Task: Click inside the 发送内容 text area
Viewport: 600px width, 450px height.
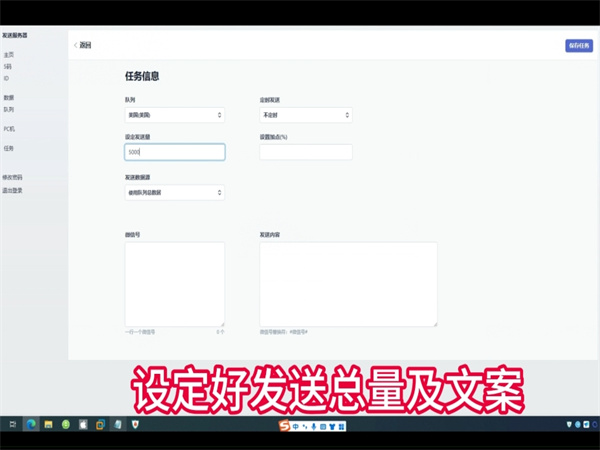Action: [348, 283]
